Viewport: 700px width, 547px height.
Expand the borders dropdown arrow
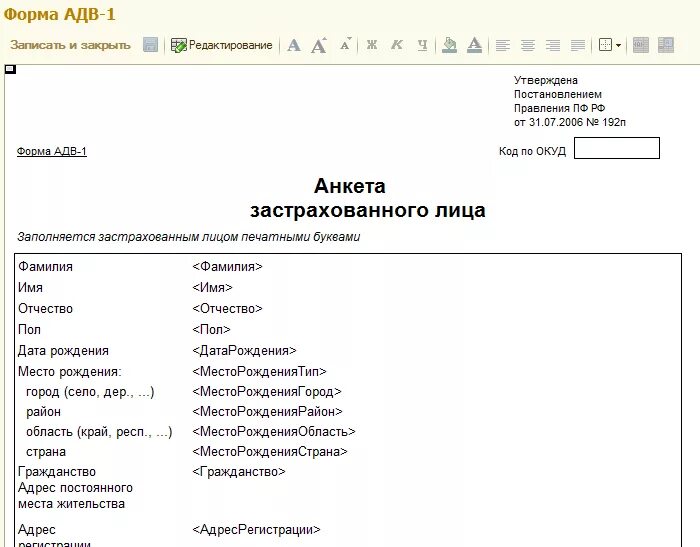618,45
